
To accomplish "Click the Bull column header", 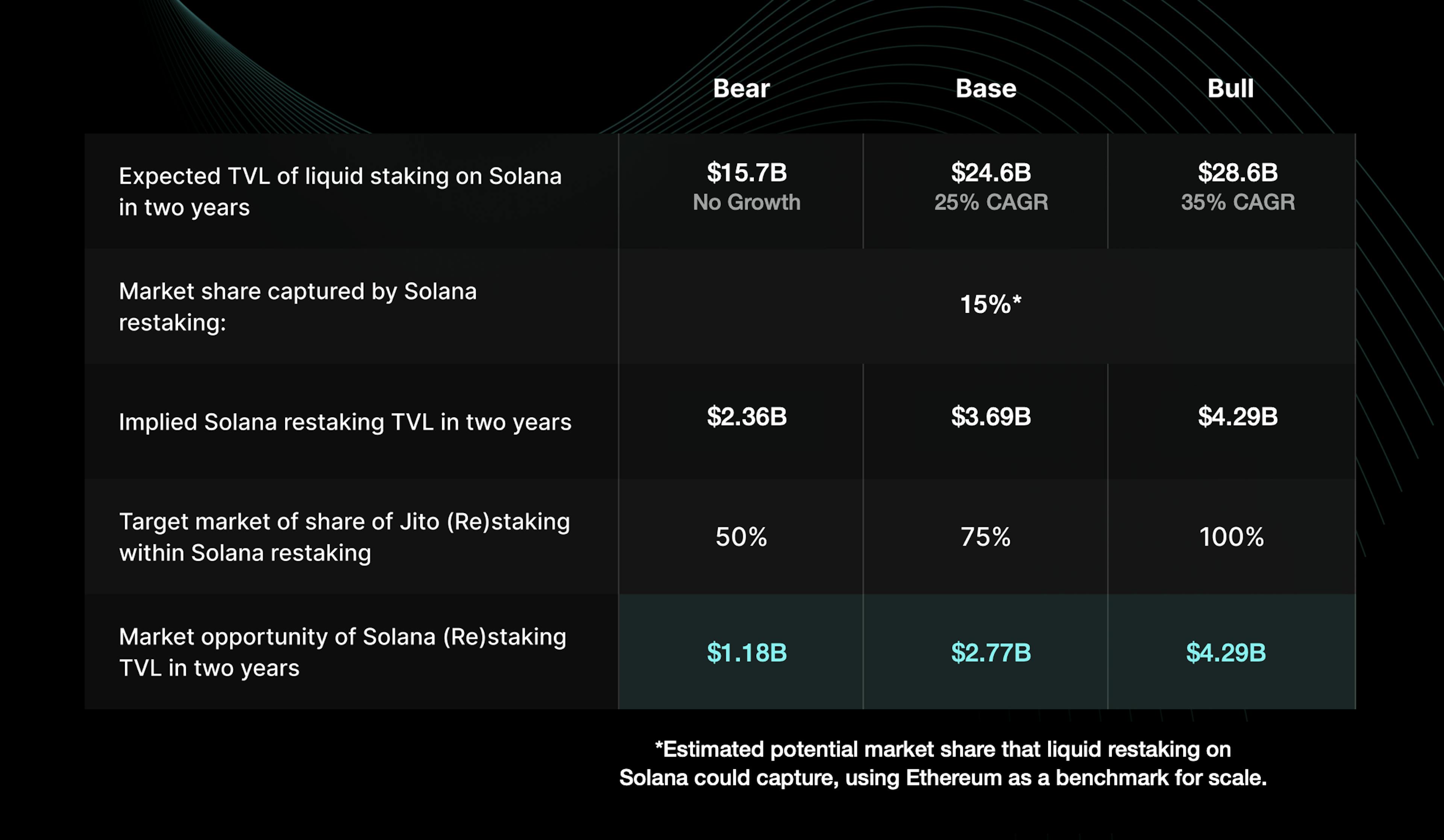I will point(1230,89).
